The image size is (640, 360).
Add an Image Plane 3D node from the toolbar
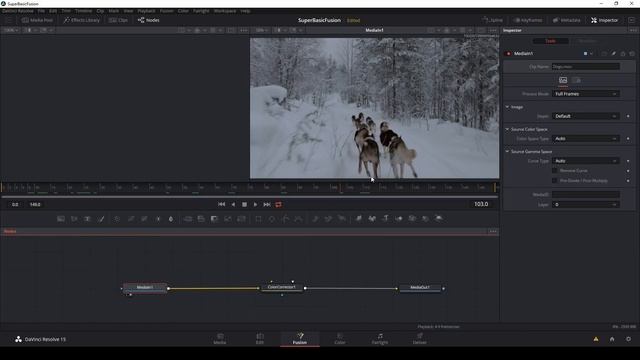(358, 219)
